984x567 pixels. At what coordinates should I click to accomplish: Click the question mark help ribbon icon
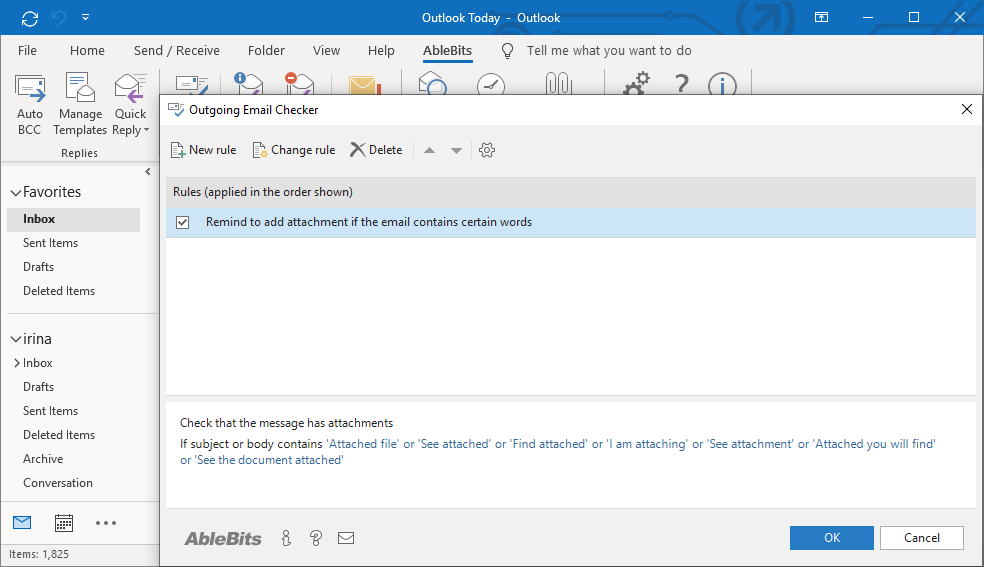tap(682, 83)
